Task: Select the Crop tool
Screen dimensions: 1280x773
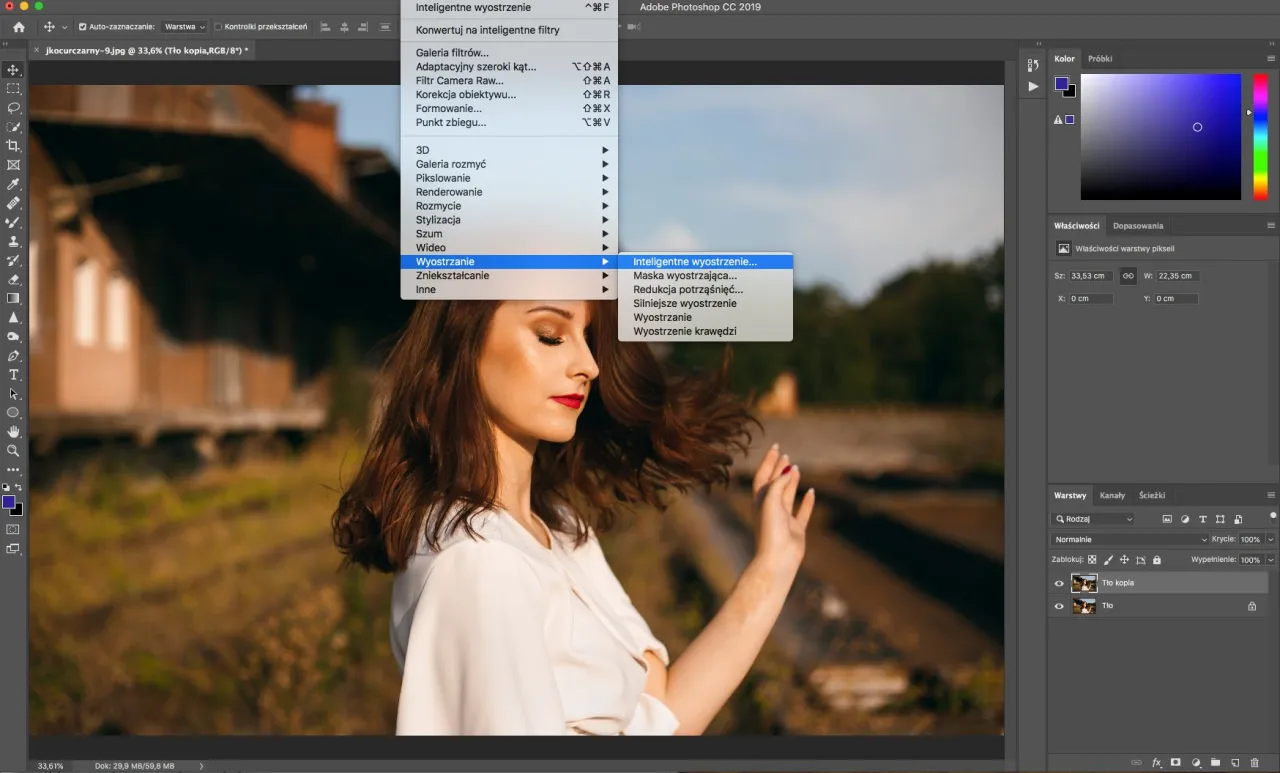Action: coord(13,145)
